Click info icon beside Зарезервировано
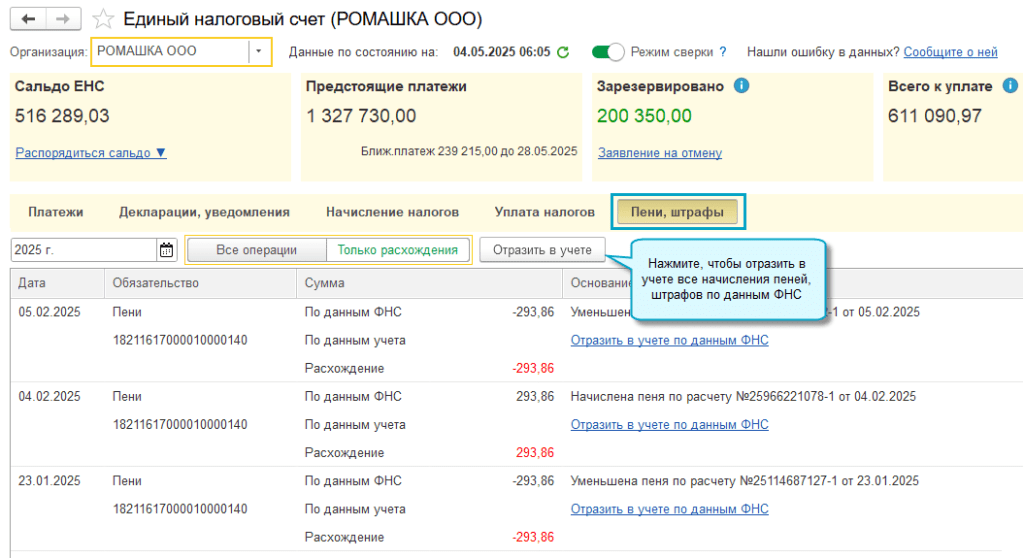This screenshot has width=1024, height=558. (741, 86)
